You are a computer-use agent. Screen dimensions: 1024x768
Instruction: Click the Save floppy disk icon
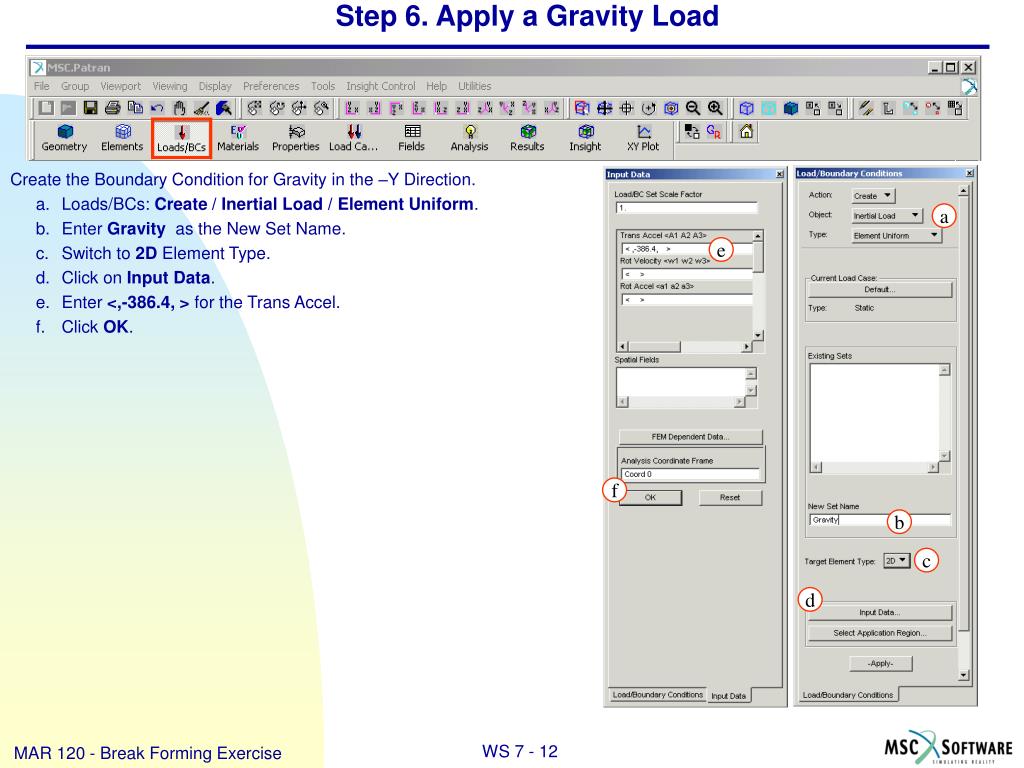coord(90,108)
